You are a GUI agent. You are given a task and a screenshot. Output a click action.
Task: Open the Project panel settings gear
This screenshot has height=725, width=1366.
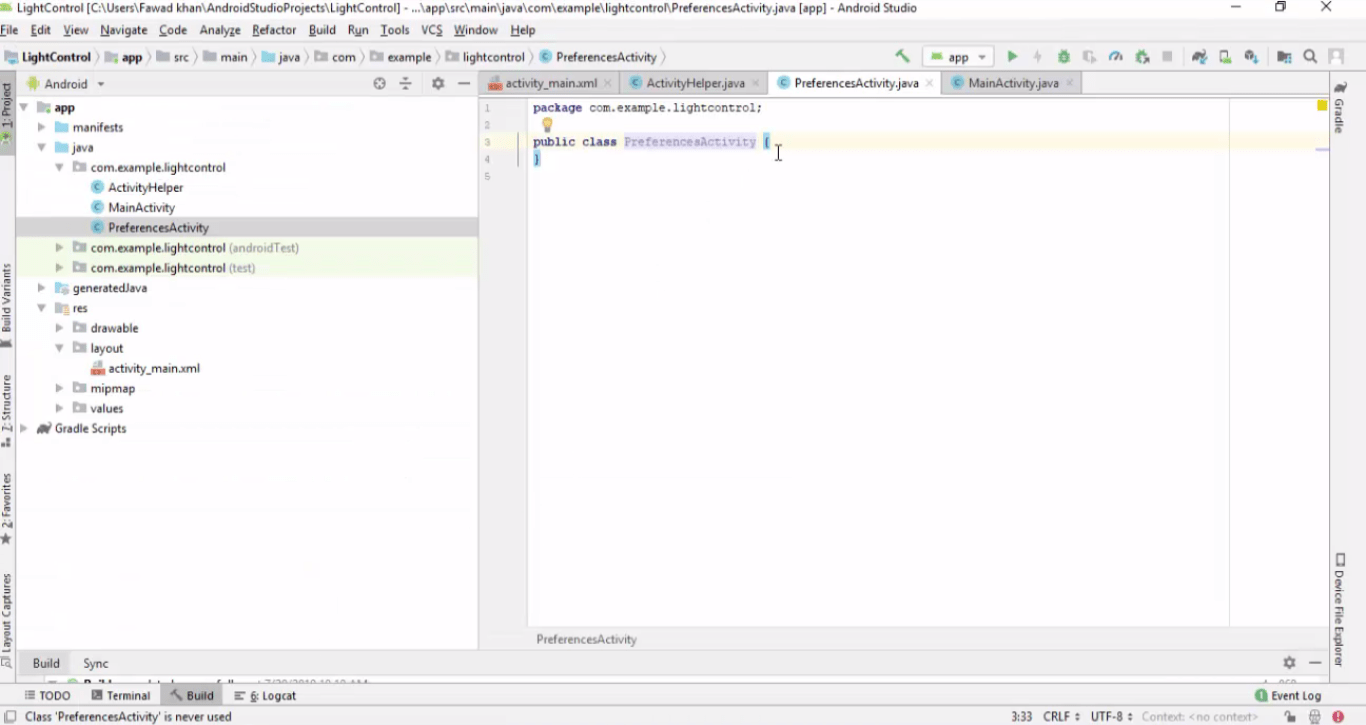pos(437,83)
